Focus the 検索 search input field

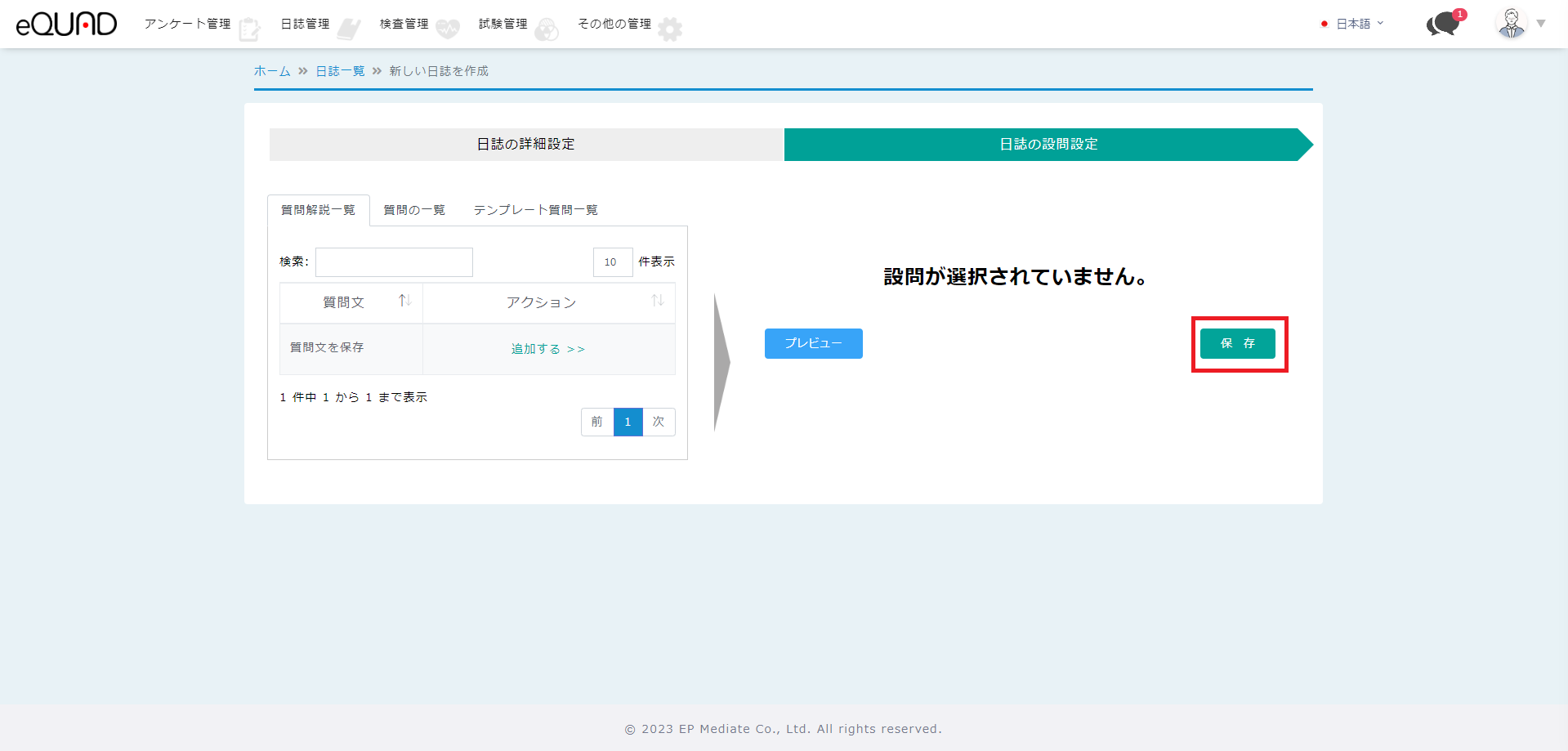pyautogui.click(x=394, y=262)
